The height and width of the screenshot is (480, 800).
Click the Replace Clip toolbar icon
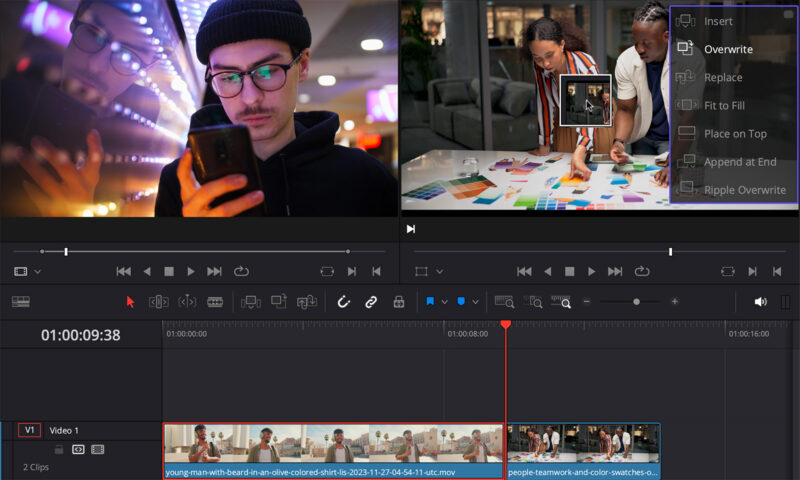click(307, 302)
